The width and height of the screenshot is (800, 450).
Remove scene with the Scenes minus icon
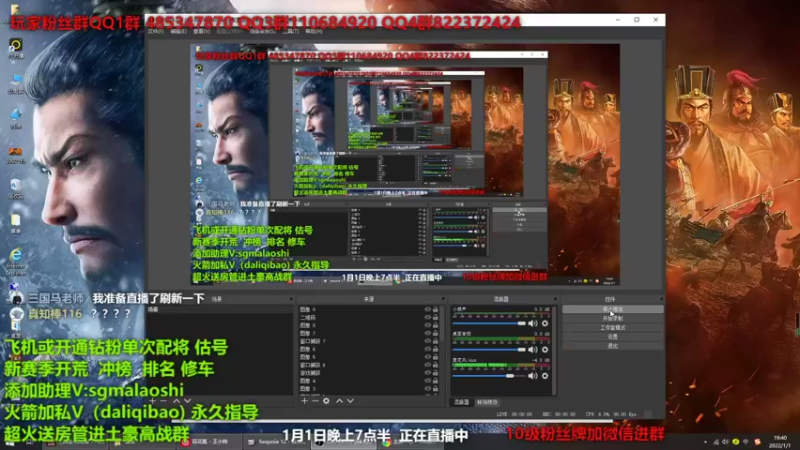(163, 401)
